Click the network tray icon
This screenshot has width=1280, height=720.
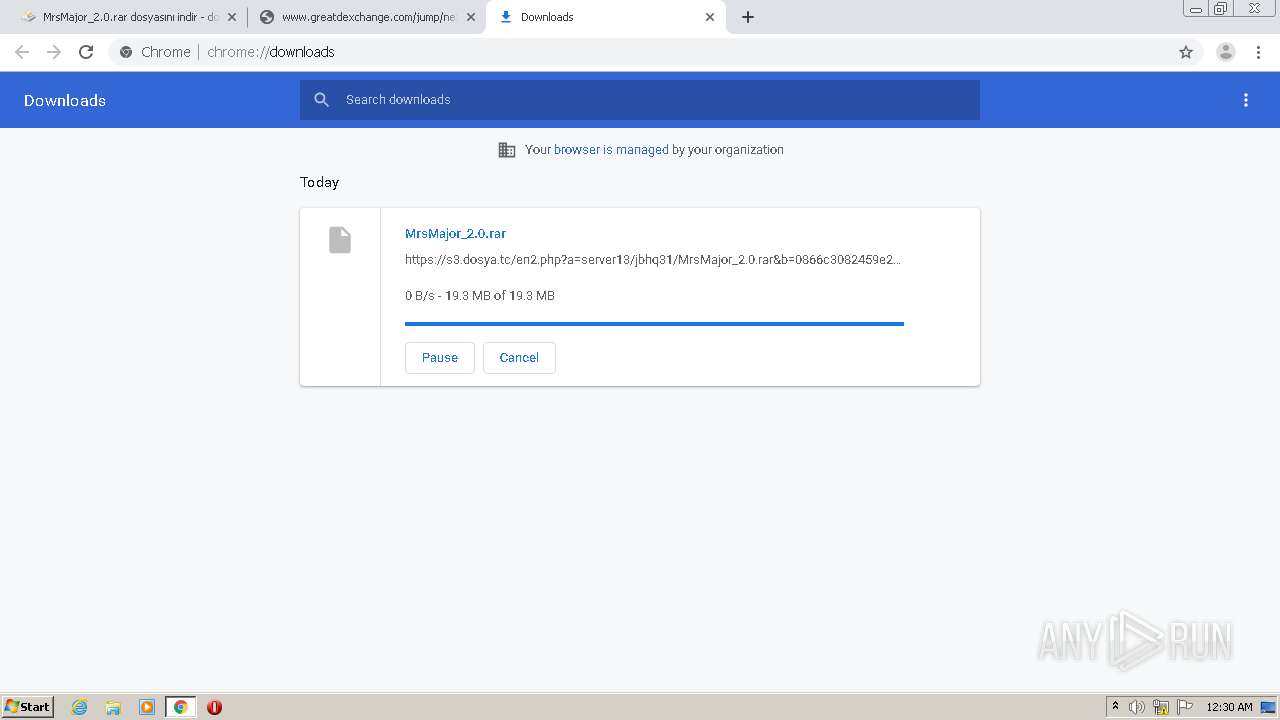coord(1161,707)
